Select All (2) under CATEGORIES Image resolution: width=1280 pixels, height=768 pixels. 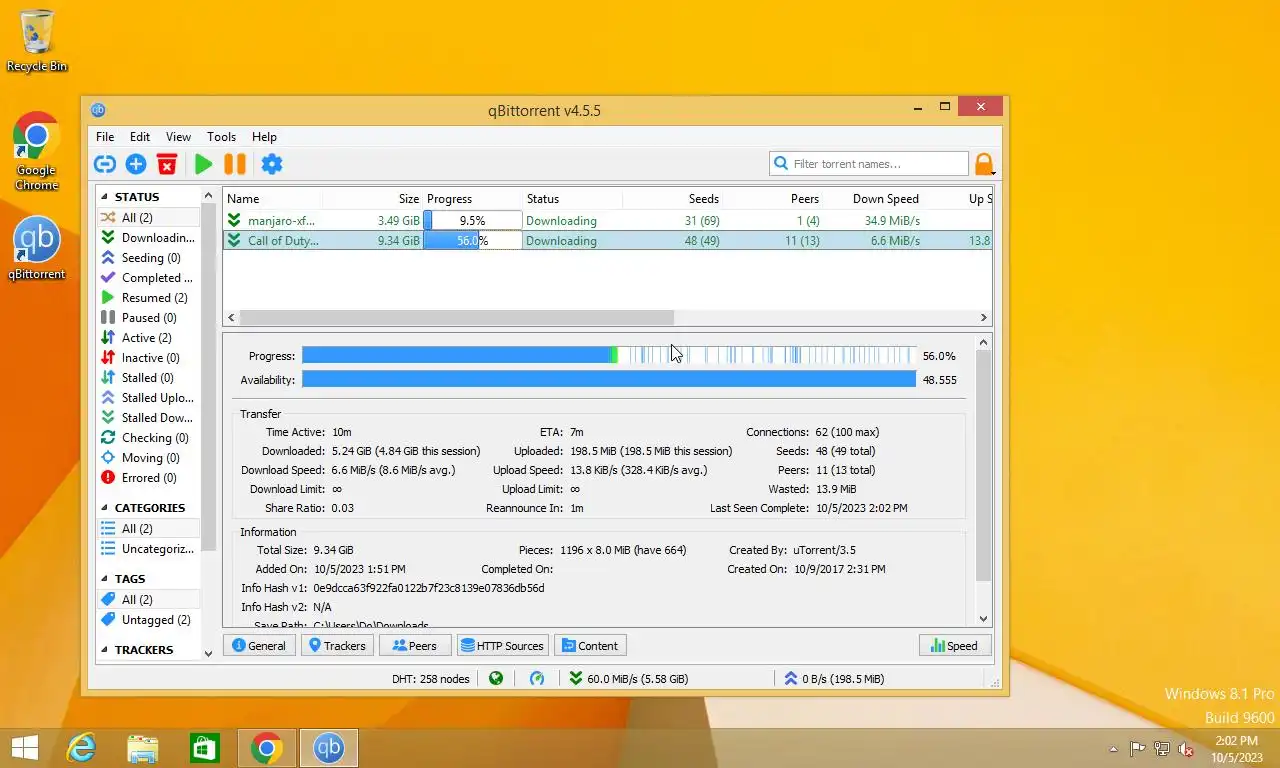tap(148, 528)
